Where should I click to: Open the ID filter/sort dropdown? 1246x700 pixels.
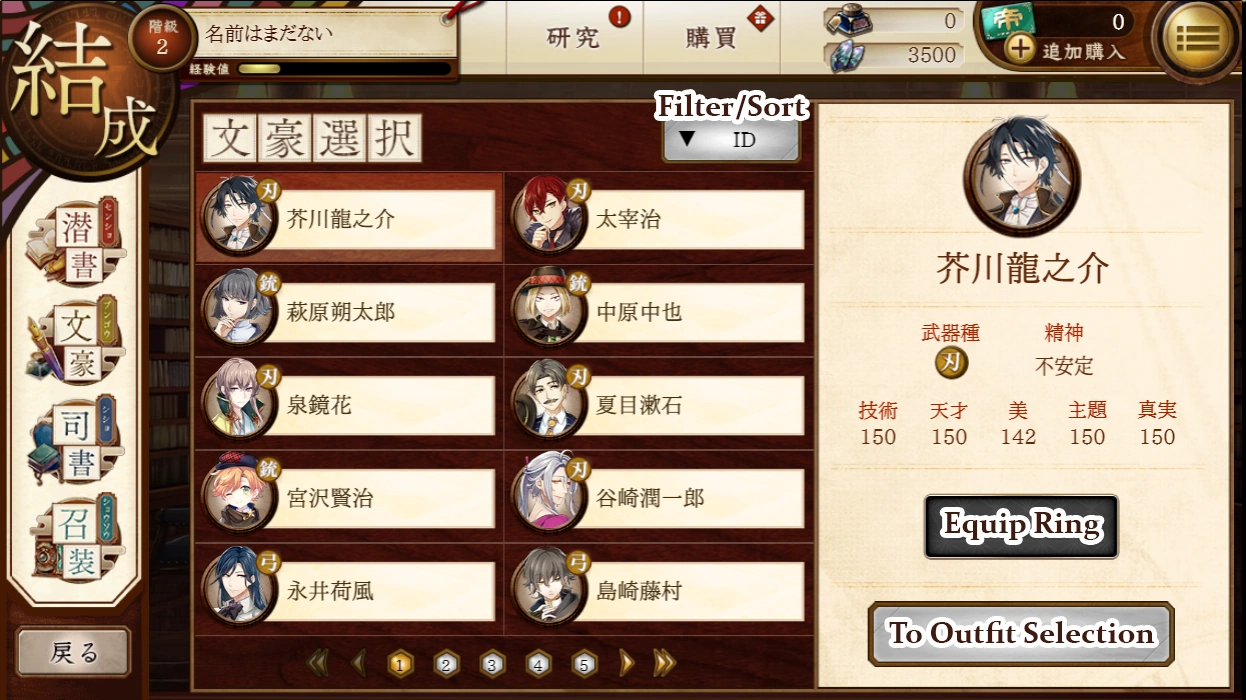pyautogui.click(x=731, y=140)
